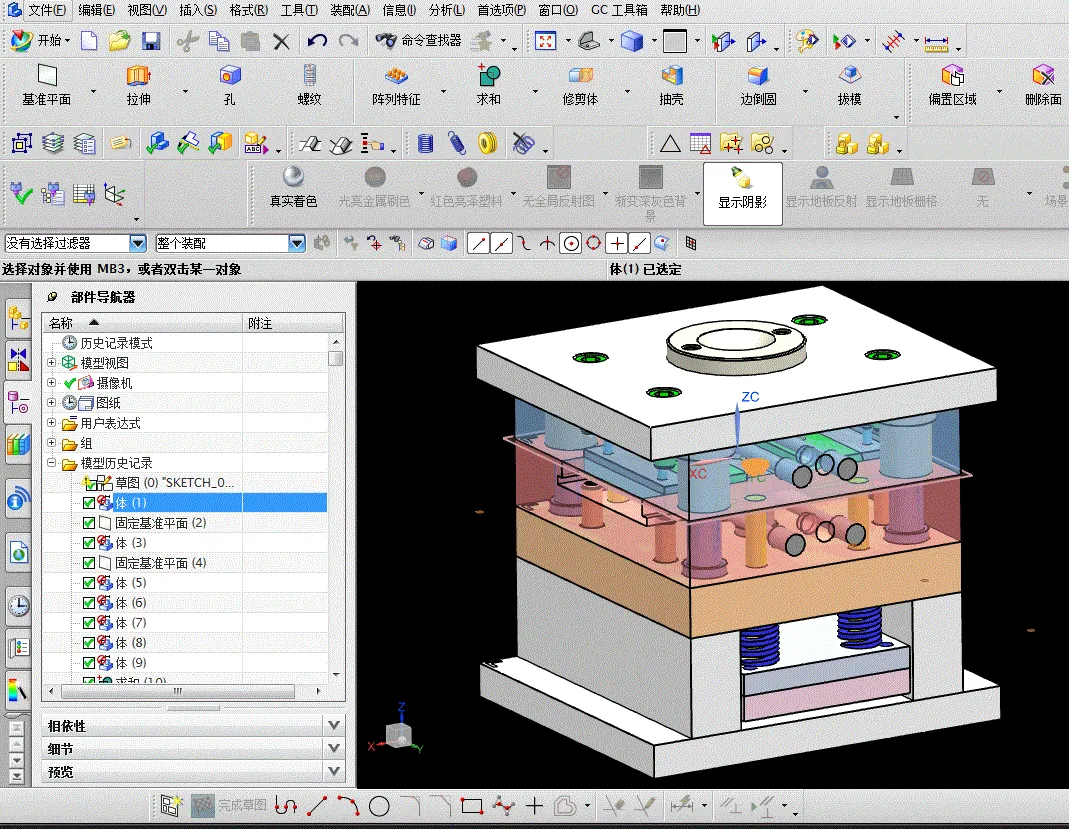This screenshot has width=1069, height=829.
Task: Expand the 图纸 tree node
Action: coord(51,402)
